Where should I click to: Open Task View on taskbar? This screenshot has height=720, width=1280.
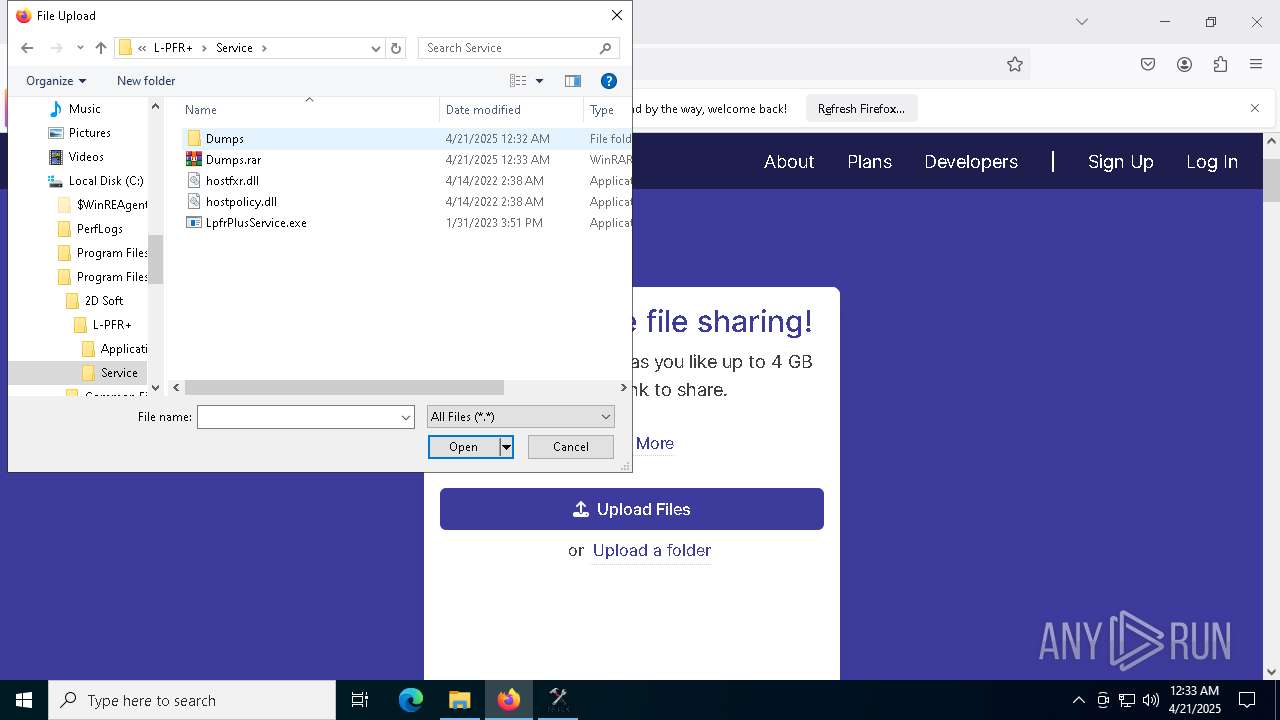point(360,700)
